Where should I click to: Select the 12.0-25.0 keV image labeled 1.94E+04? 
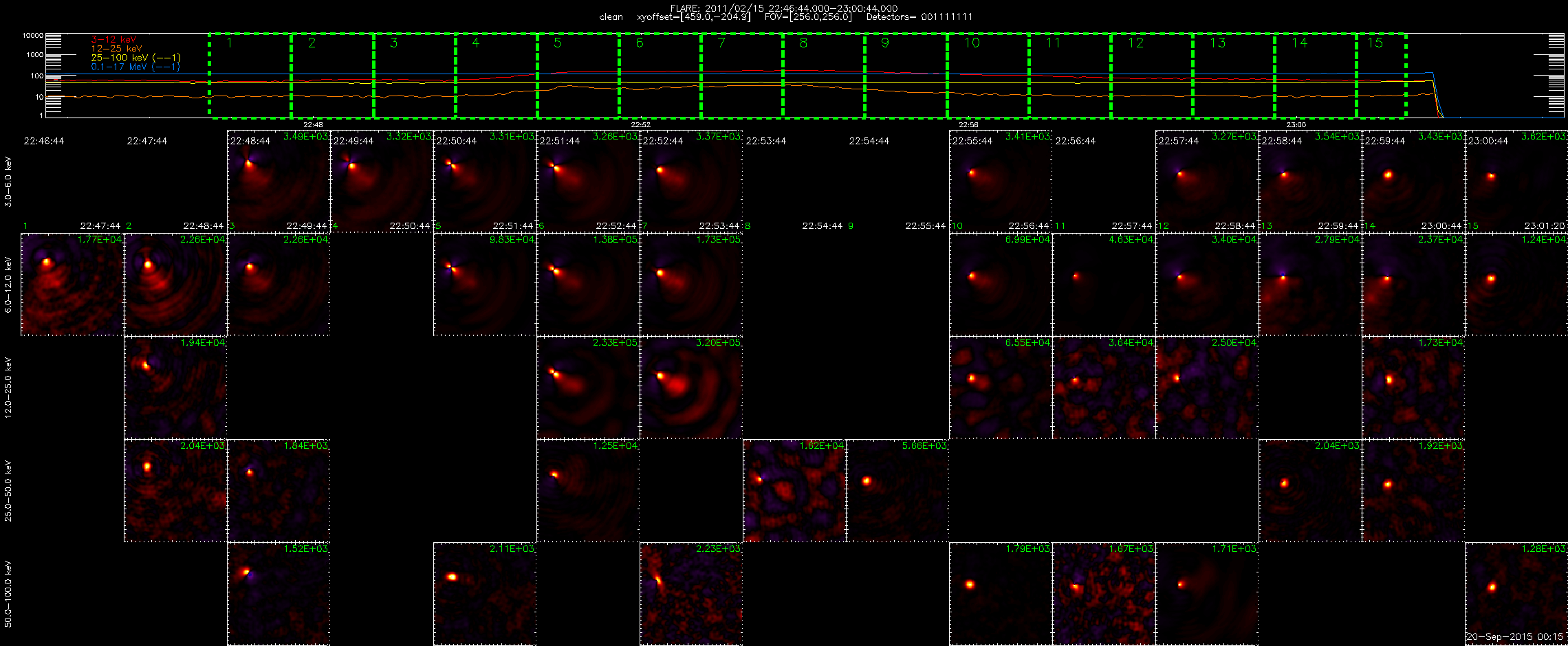[x=175, y=388]
